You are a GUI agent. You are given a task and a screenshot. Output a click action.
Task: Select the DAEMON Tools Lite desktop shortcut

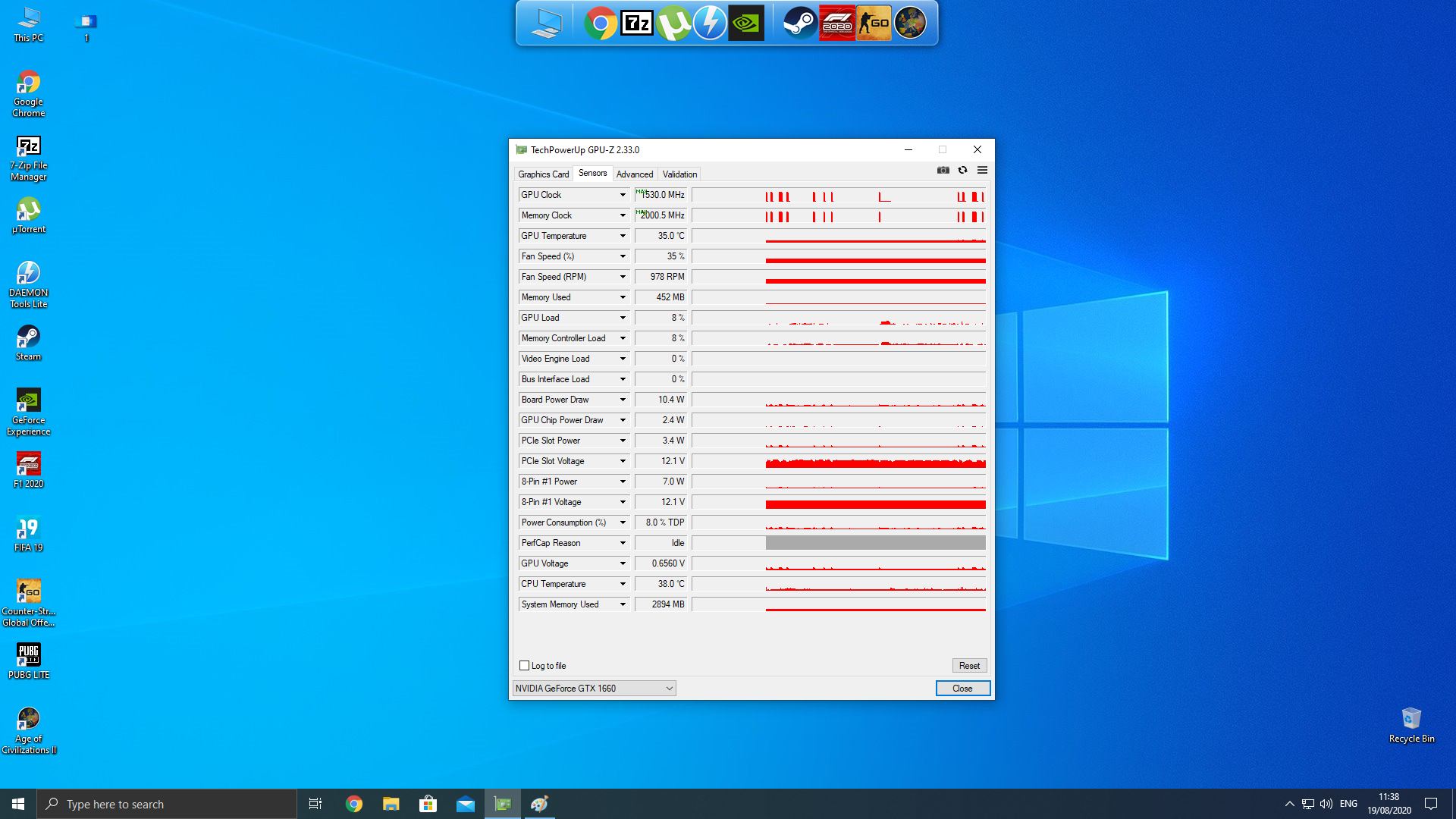coord(29,285)
